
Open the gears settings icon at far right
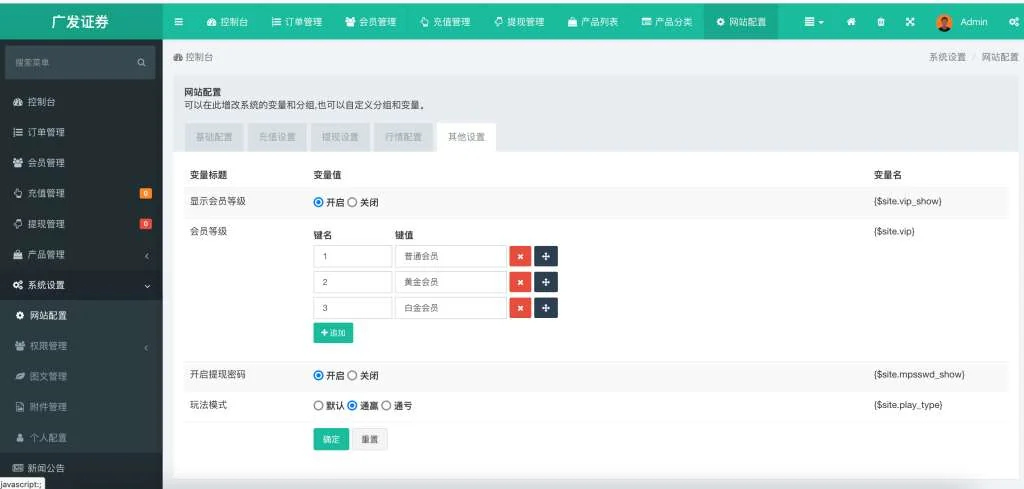click(1014, 22)
